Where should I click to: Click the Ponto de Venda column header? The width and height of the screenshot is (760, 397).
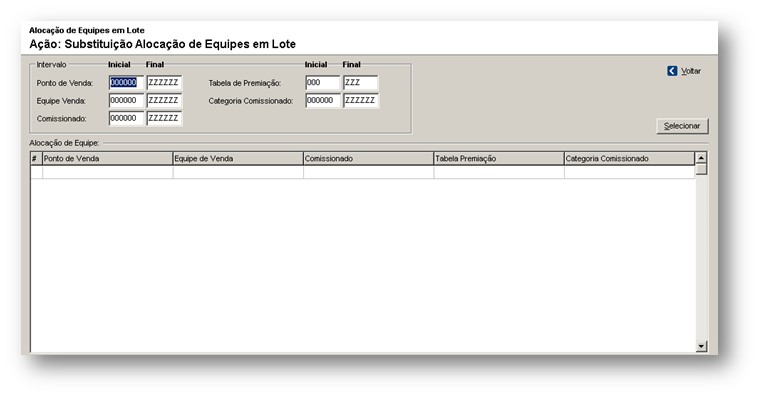[108, 159]
